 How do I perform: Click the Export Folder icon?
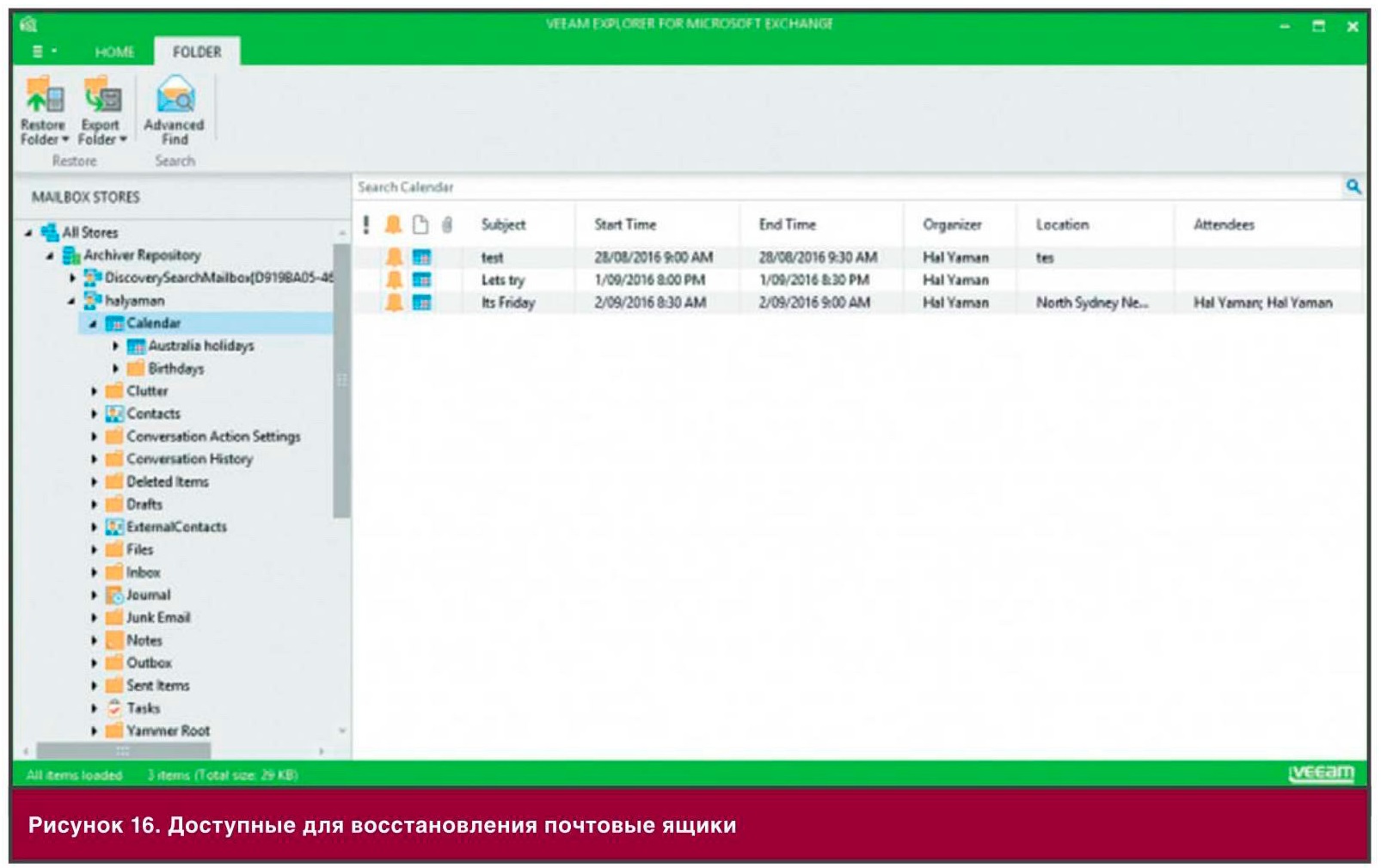coord(101,96)
